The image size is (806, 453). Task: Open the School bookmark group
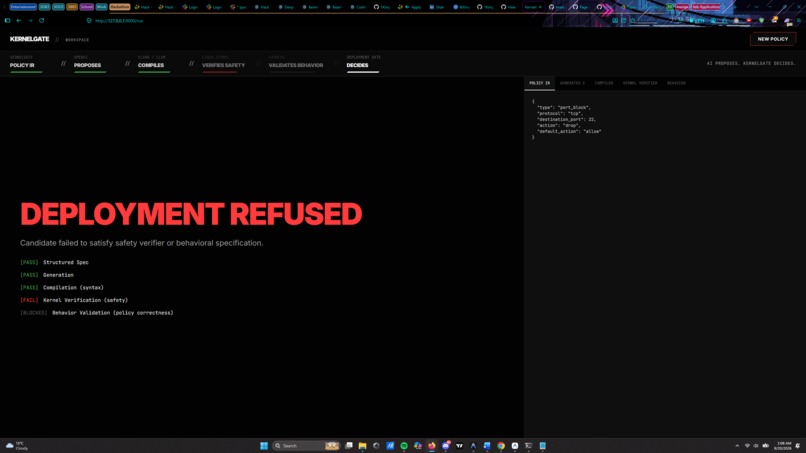pos(86,7)
